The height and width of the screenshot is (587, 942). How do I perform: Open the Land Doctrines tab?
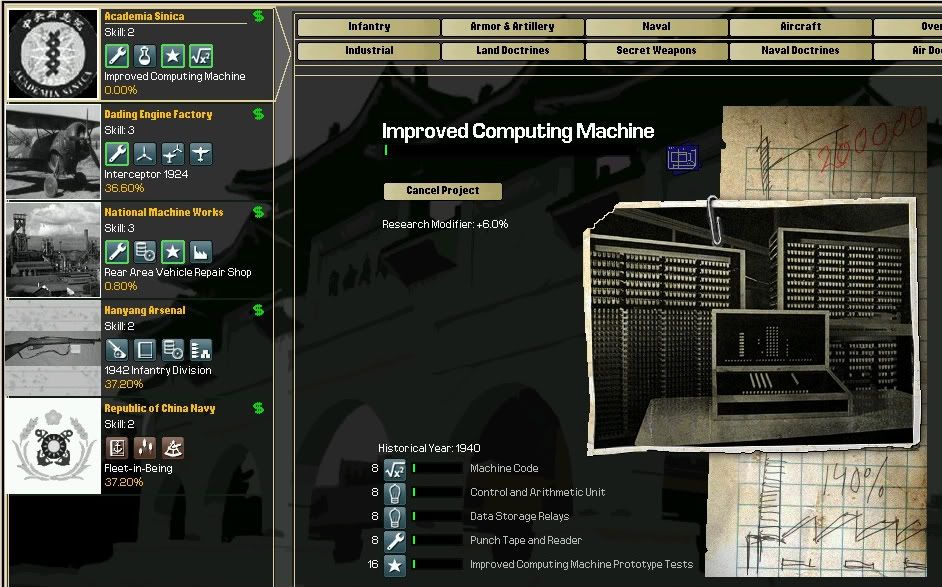pos(512,50)
